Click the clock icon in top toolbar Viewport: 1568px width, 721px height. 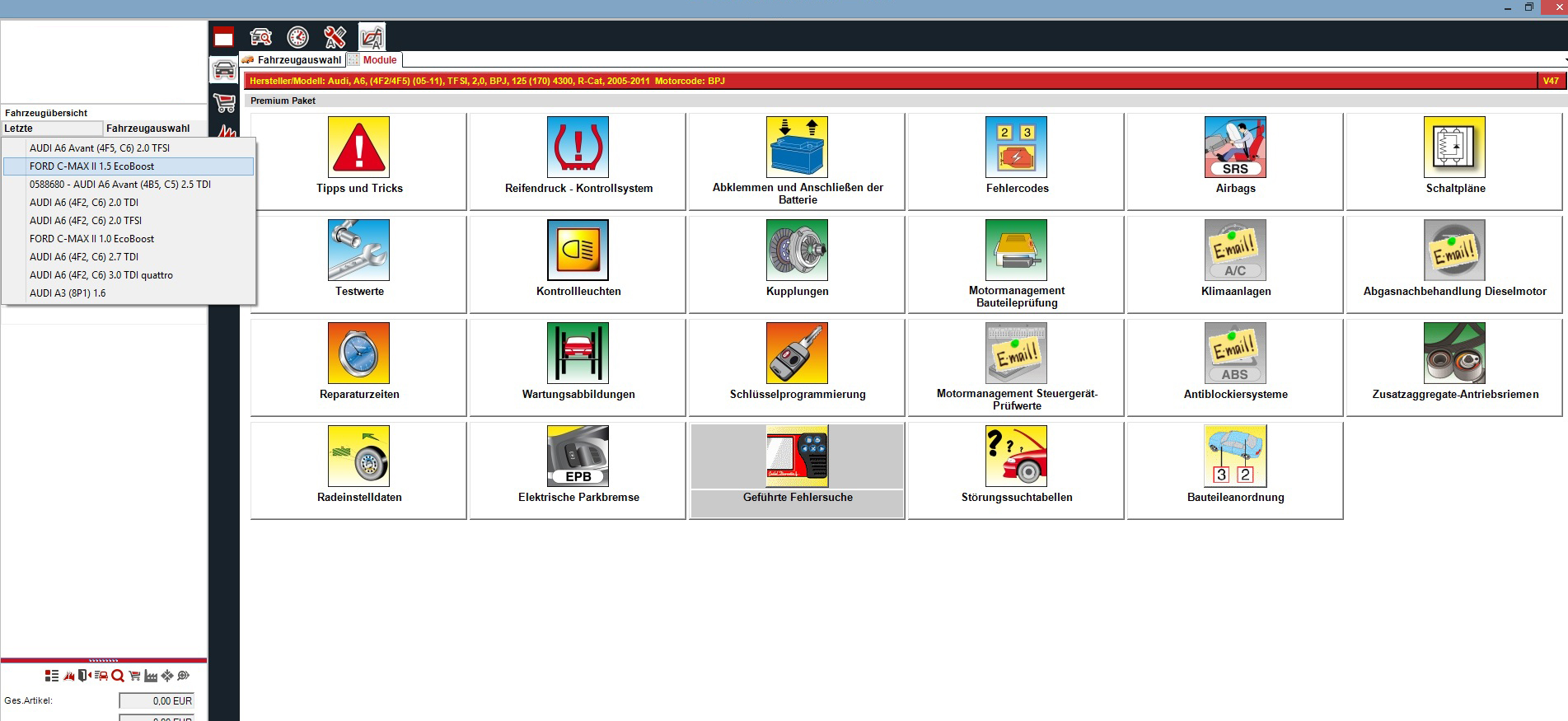[x=297, y=37]
